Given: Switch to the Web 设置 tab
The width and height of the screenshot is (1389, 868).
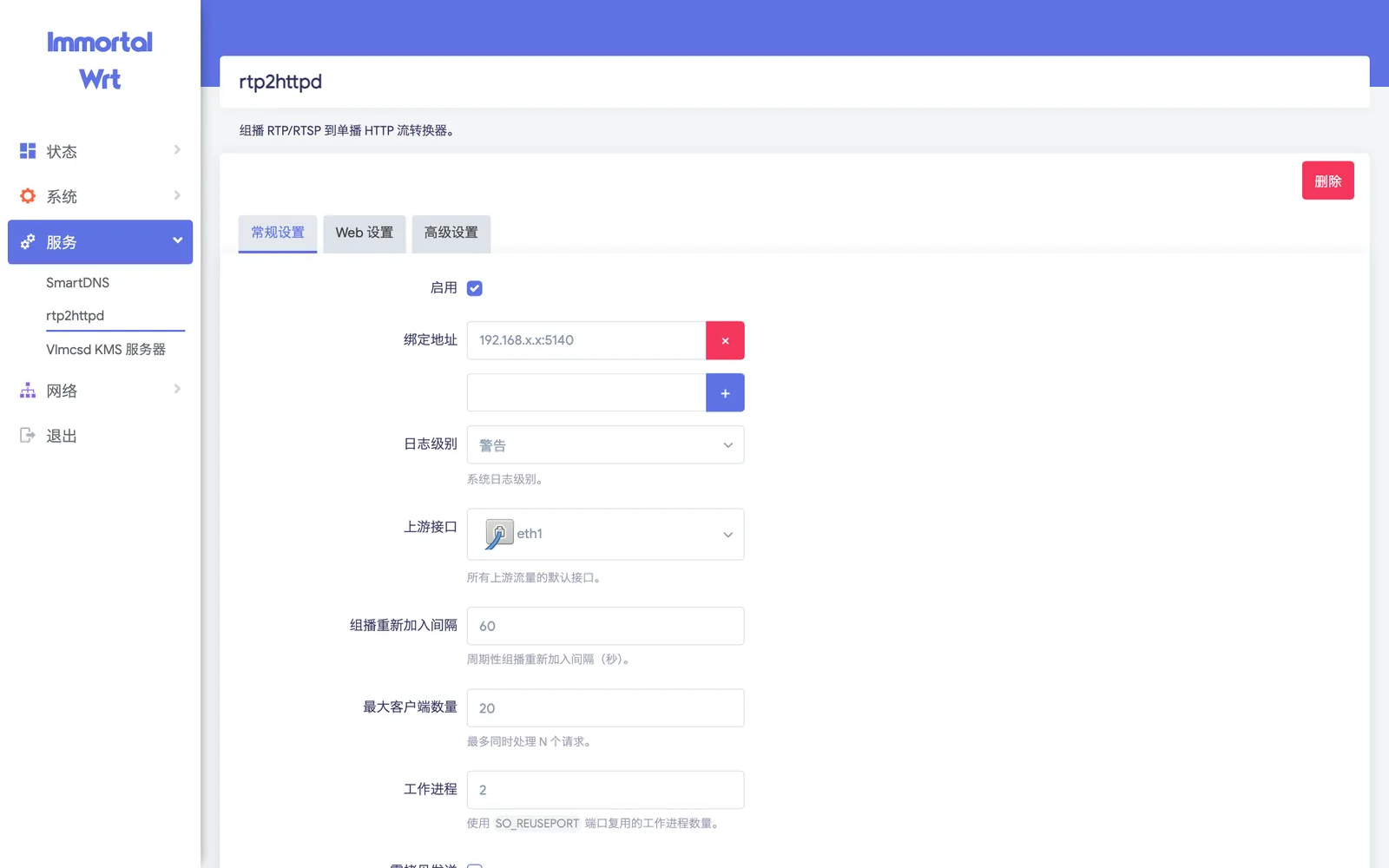Looking at the screenshot, I should 365,233.
